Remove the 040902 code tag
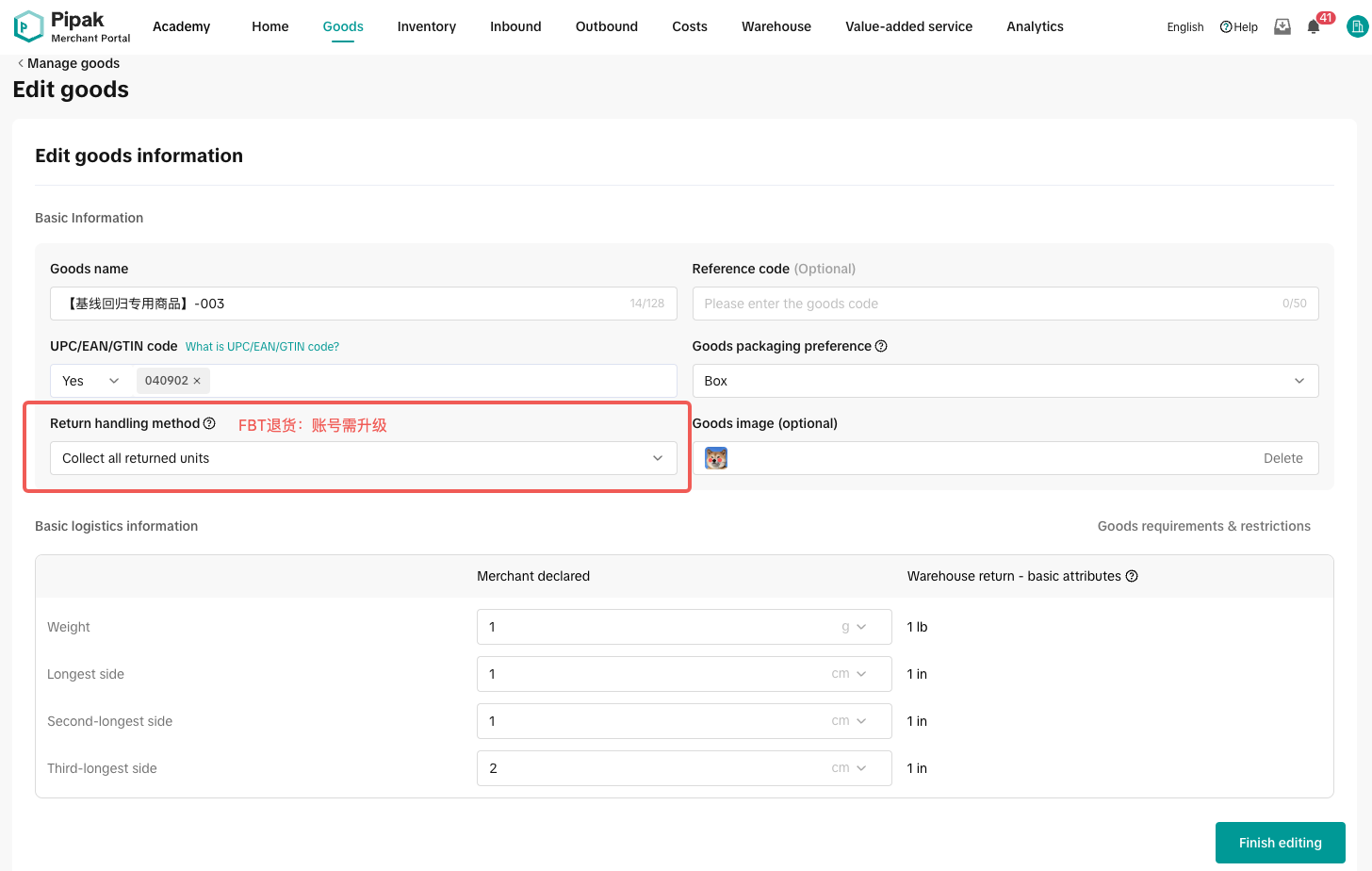The image size is (1372, 871). pos(197,381)
